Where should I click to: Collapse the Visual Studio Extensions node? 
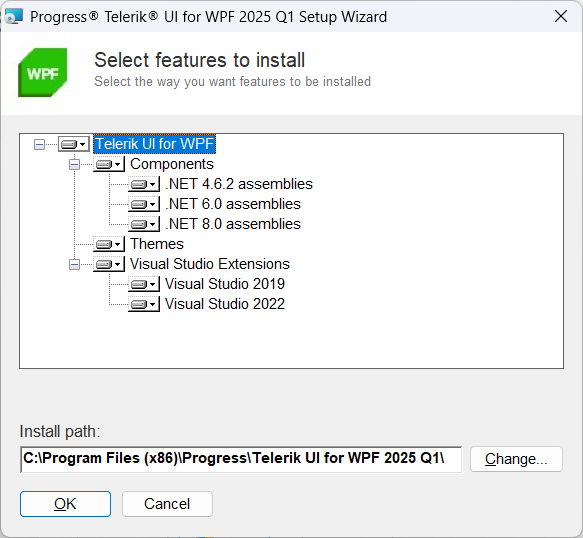point(74,264)
